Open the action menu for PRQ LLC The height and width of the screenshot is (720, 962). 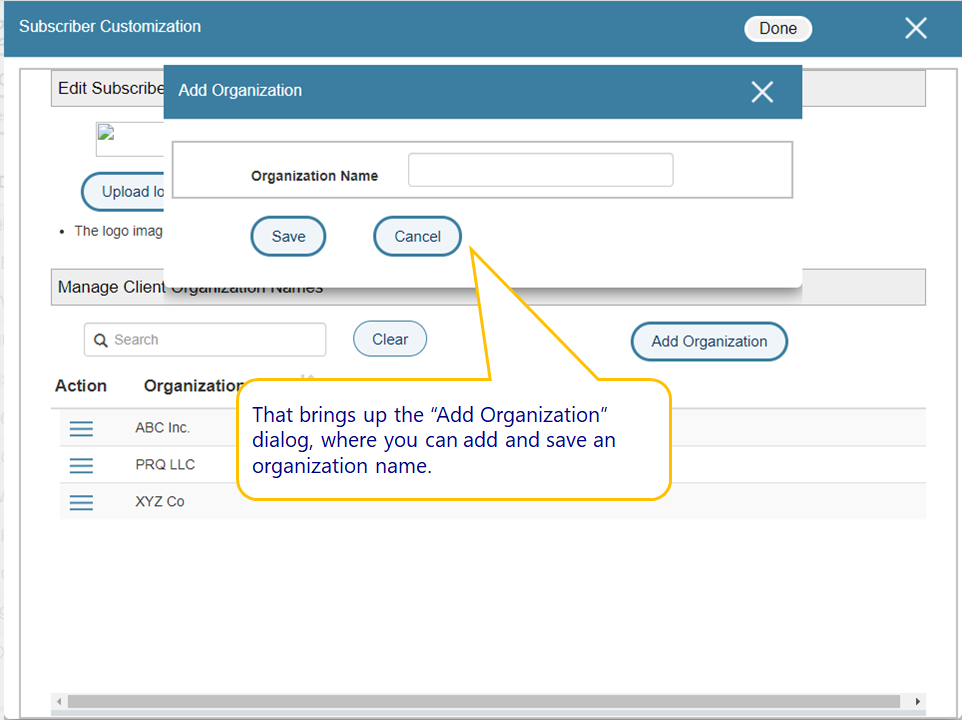pos(81,465)
